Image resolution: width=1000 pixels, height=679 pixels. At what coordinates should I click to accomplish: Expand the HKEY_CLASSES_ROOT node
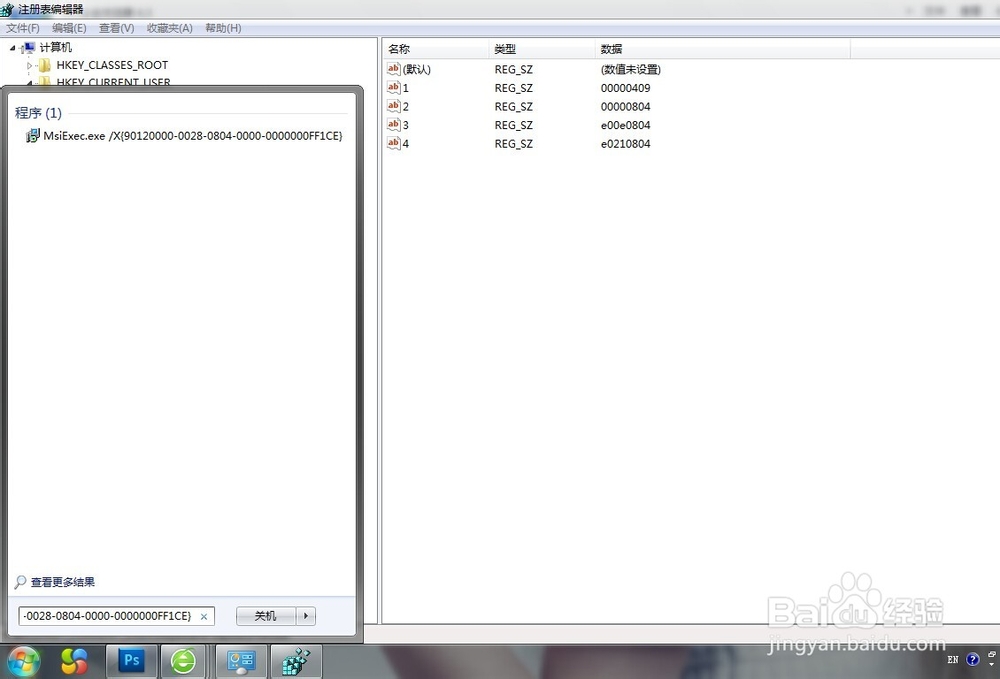pos(29,66)
